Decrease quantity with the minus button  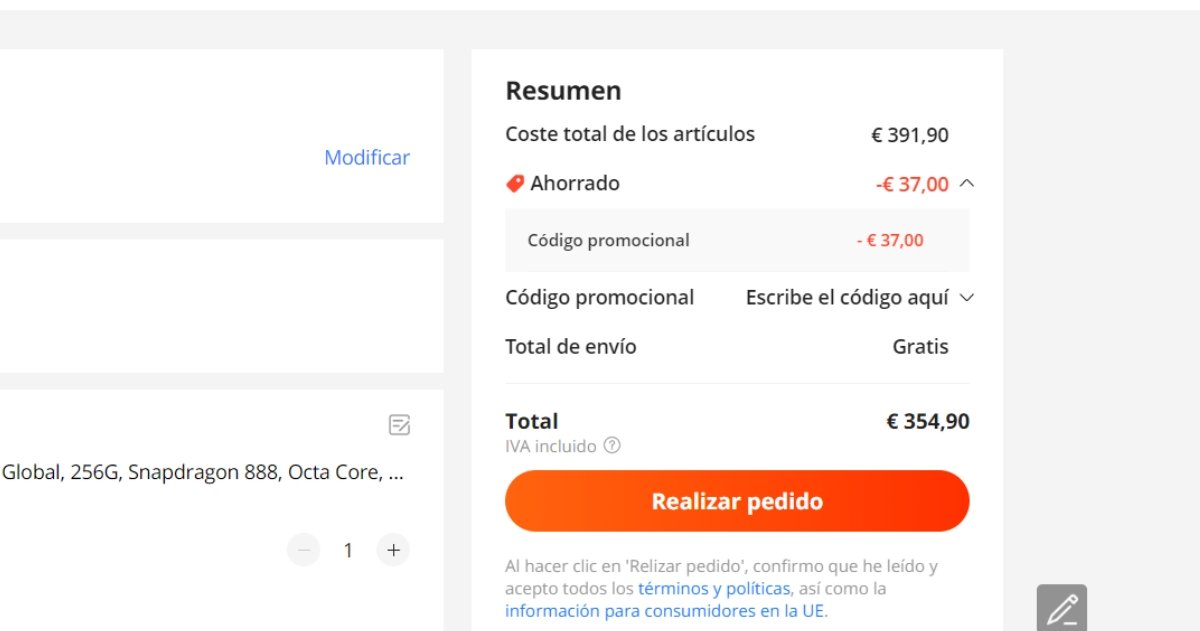[303, 550]
